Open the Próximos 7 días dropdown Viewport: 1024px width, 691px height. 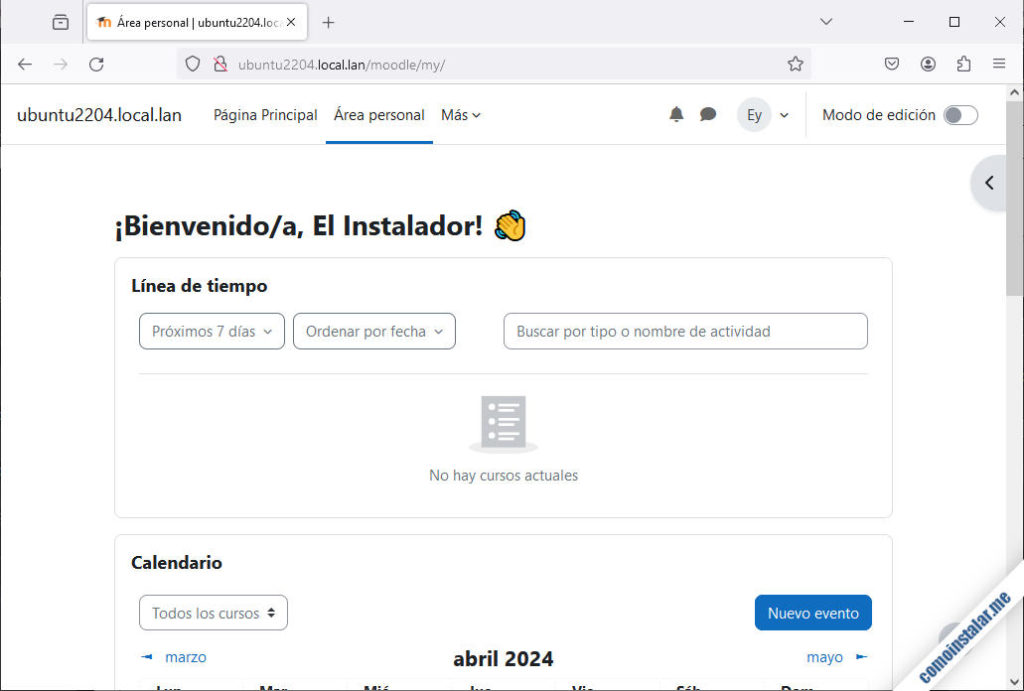(211, 330)
